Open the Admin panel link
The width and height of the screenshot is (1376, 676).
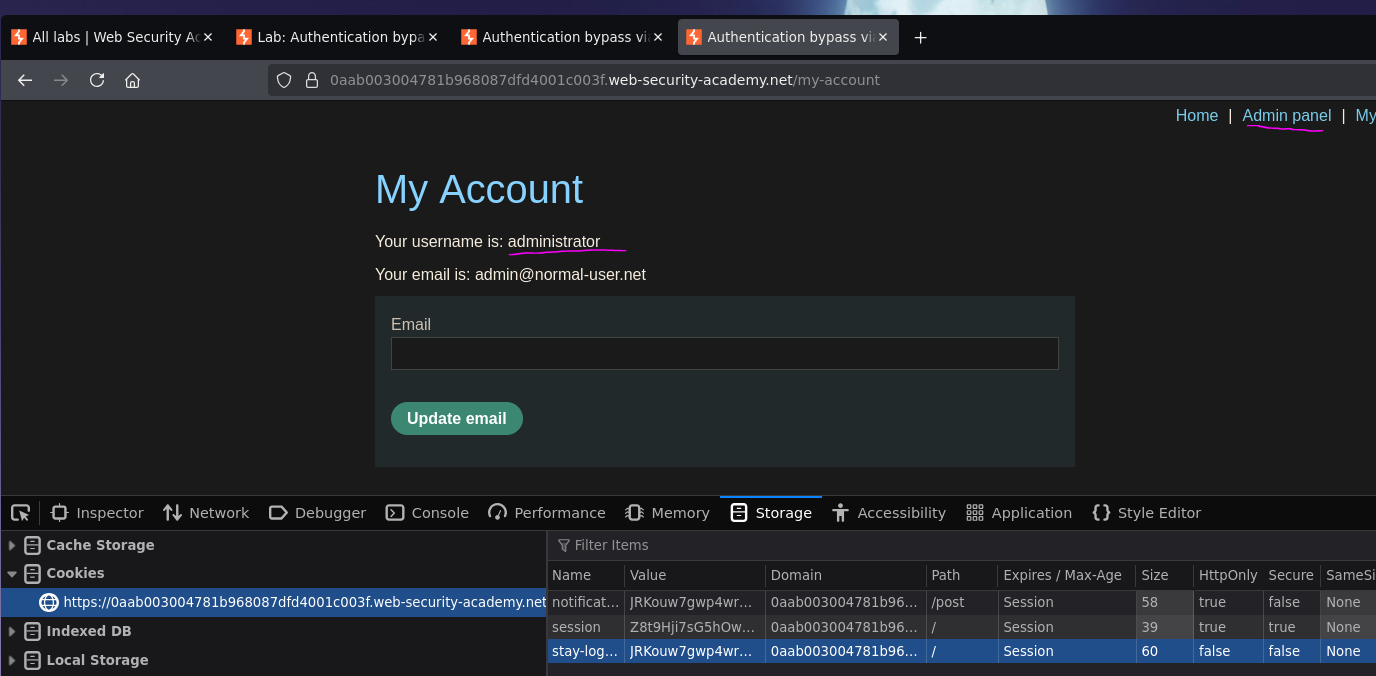click(x=1287, y=116)
